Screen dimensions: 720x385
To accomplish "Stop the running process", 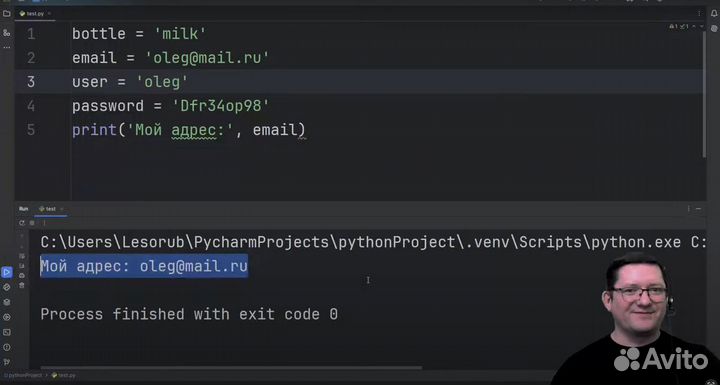I will pos(32,223).
